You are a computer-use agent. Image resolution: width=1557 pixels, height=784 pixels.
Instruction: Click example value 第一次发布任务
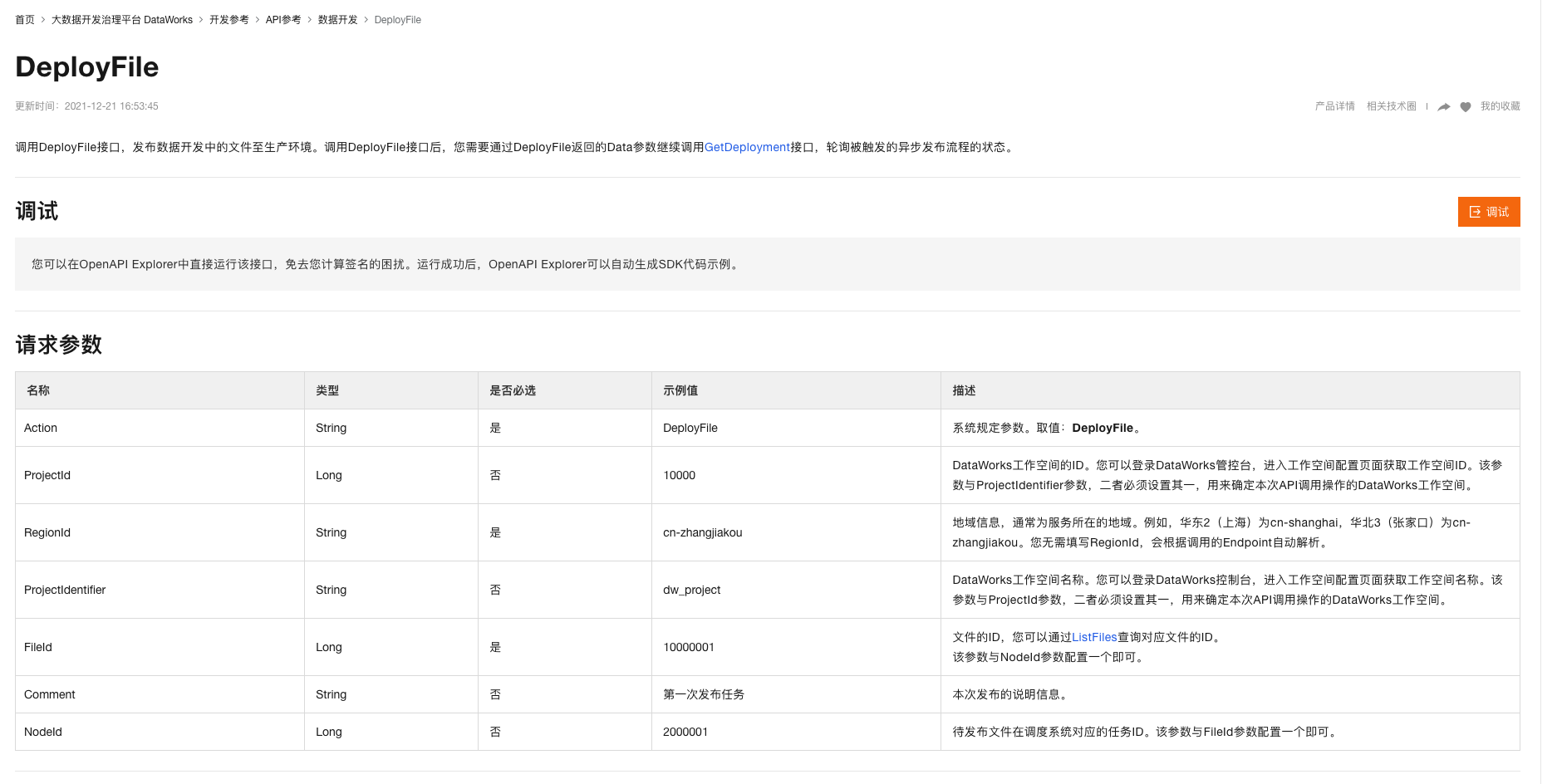(x=704, y=694)
